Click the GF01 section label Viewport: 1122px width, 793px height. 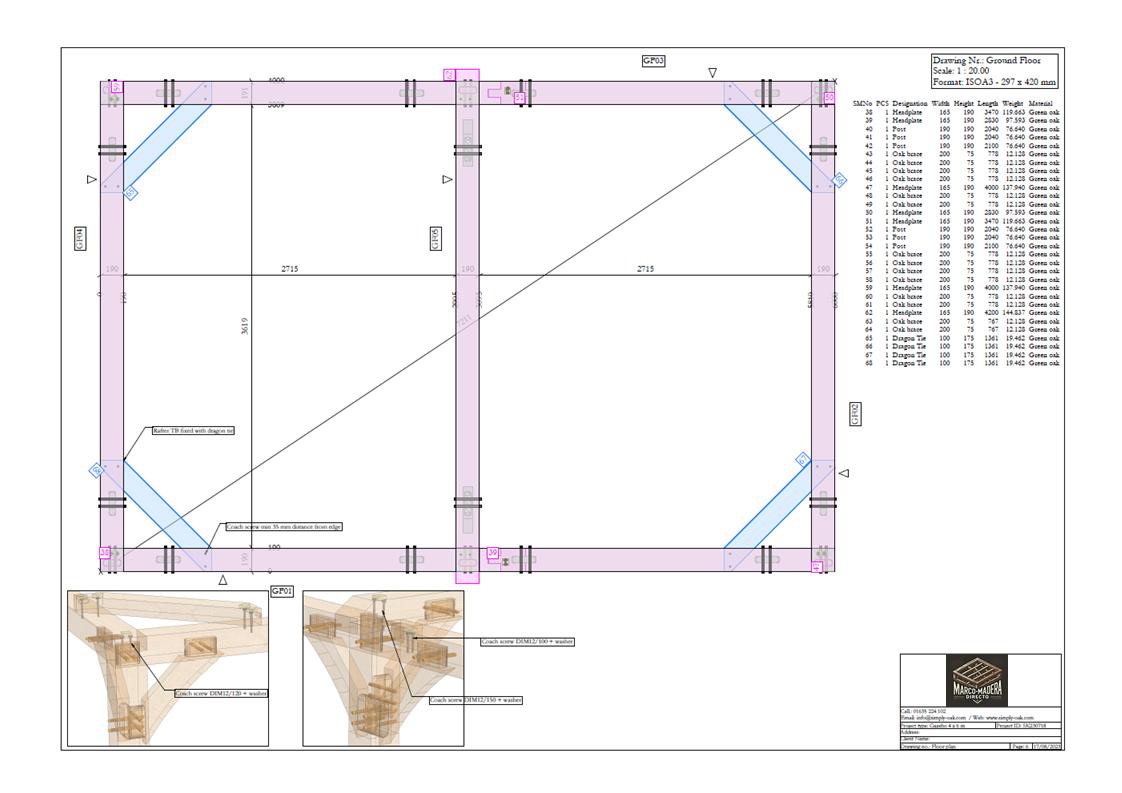[282, 591]
